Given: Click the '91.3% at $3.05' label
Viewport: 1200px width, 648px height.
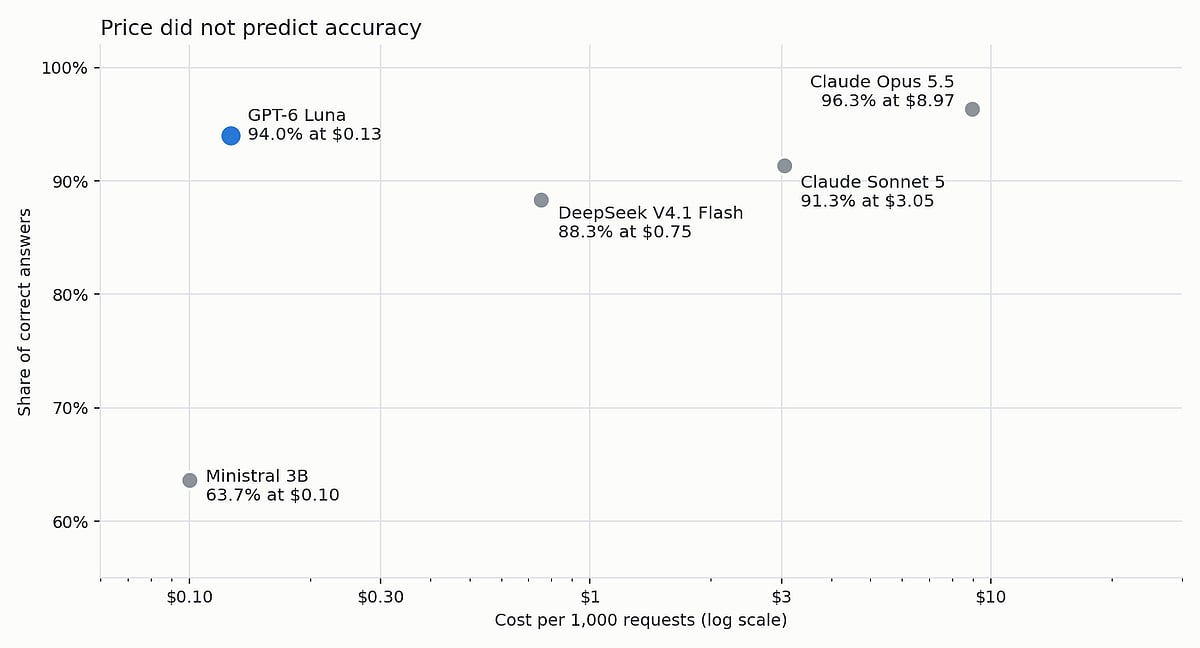Looking at the screenshot, I should point(868,201).
